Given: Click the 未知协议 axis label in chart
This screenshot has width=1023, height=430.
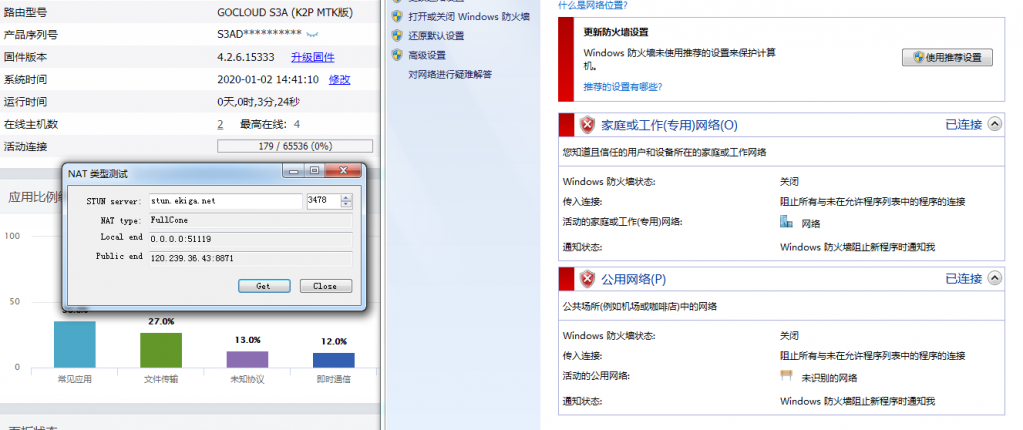Looking at the screenshot, I should [x=247, y=378].
